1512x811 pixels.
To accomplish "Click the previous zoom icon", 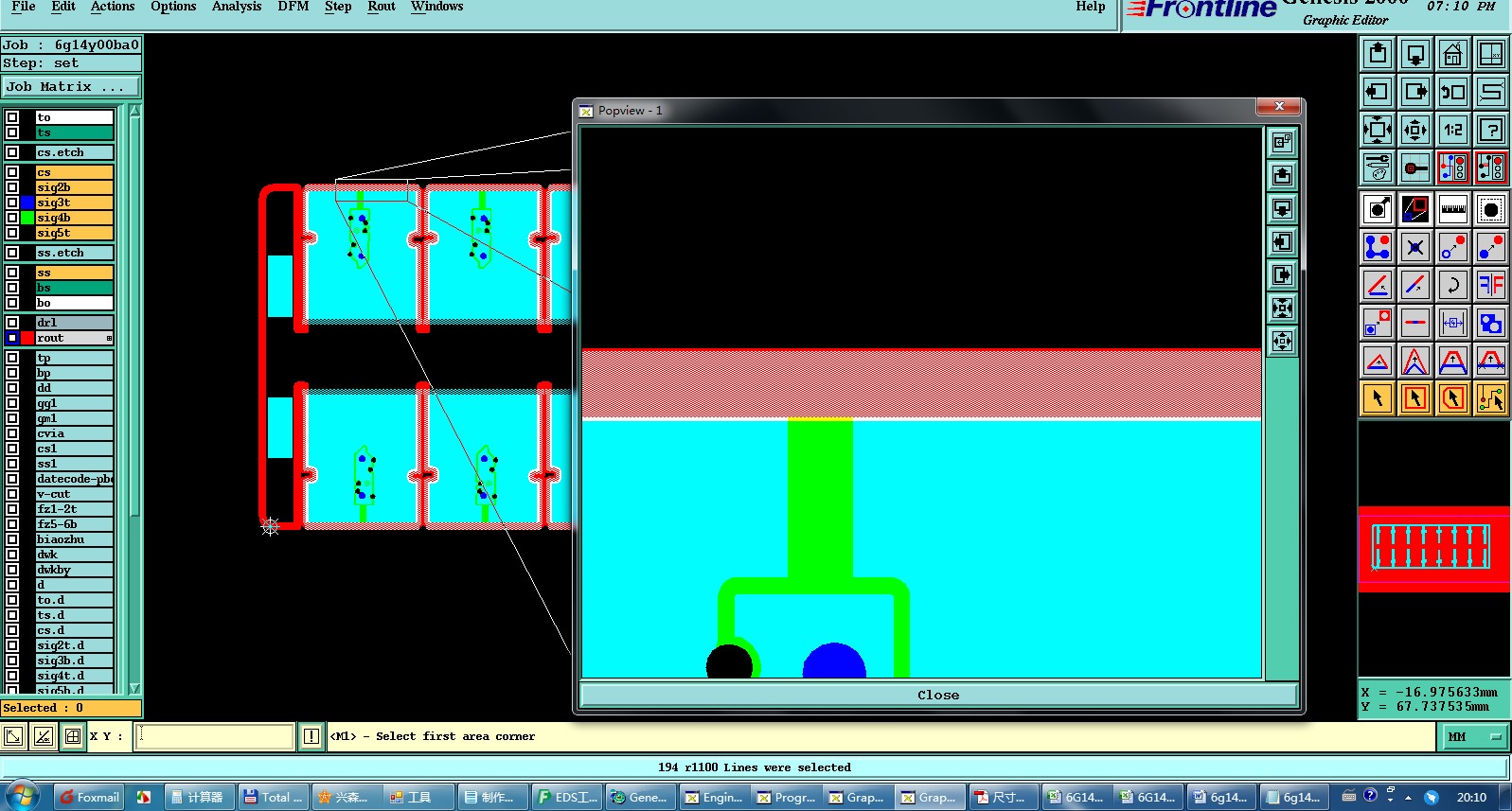I will pos(1452,92).
